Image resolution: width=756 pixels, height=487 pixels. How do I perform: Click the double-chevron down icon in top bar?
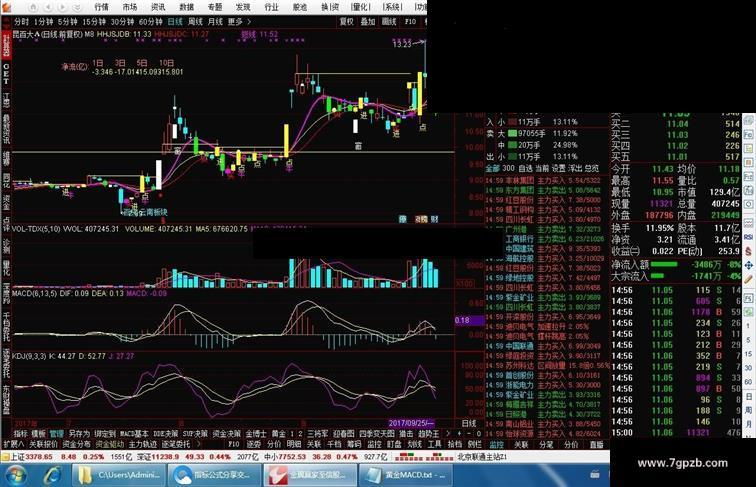click(x=77, y=7)
